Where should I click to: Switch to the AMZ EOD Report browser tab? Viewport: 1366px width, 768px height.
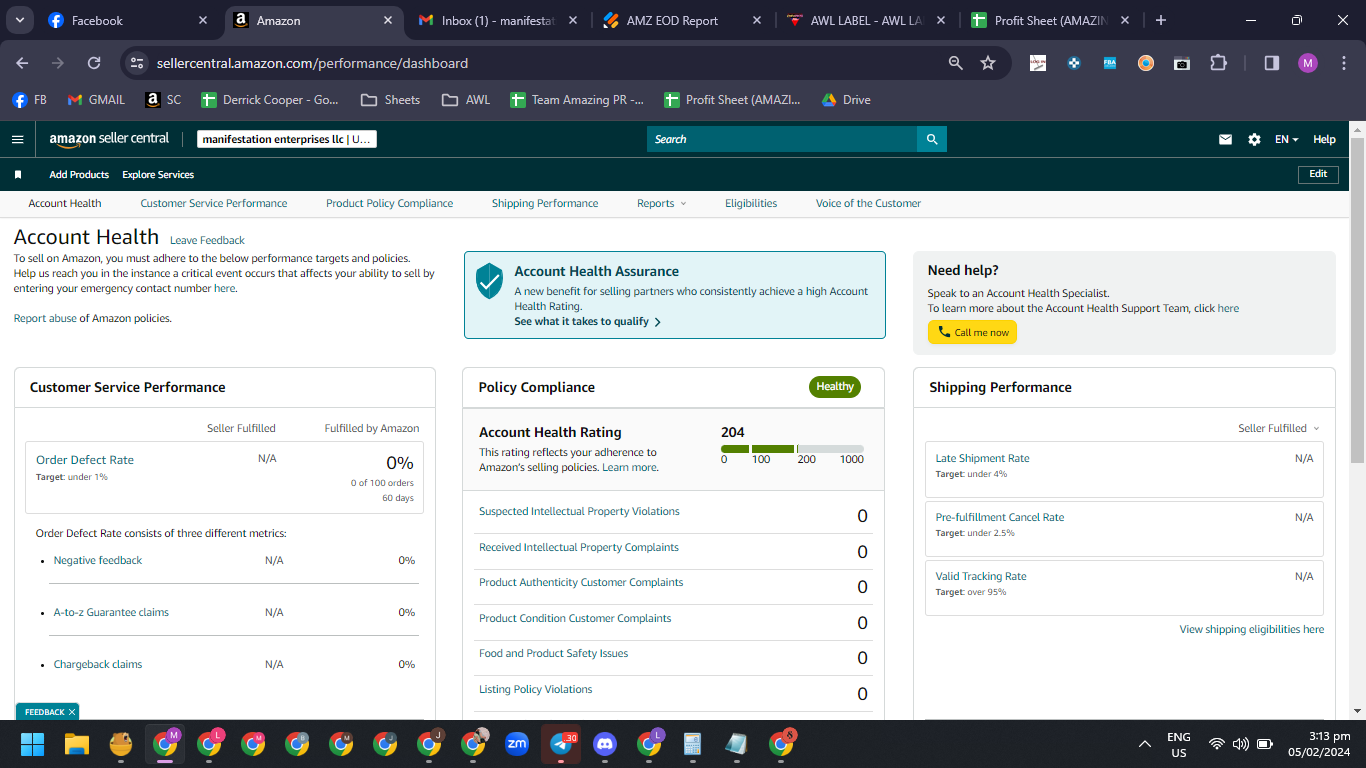(x=680, y=20)
